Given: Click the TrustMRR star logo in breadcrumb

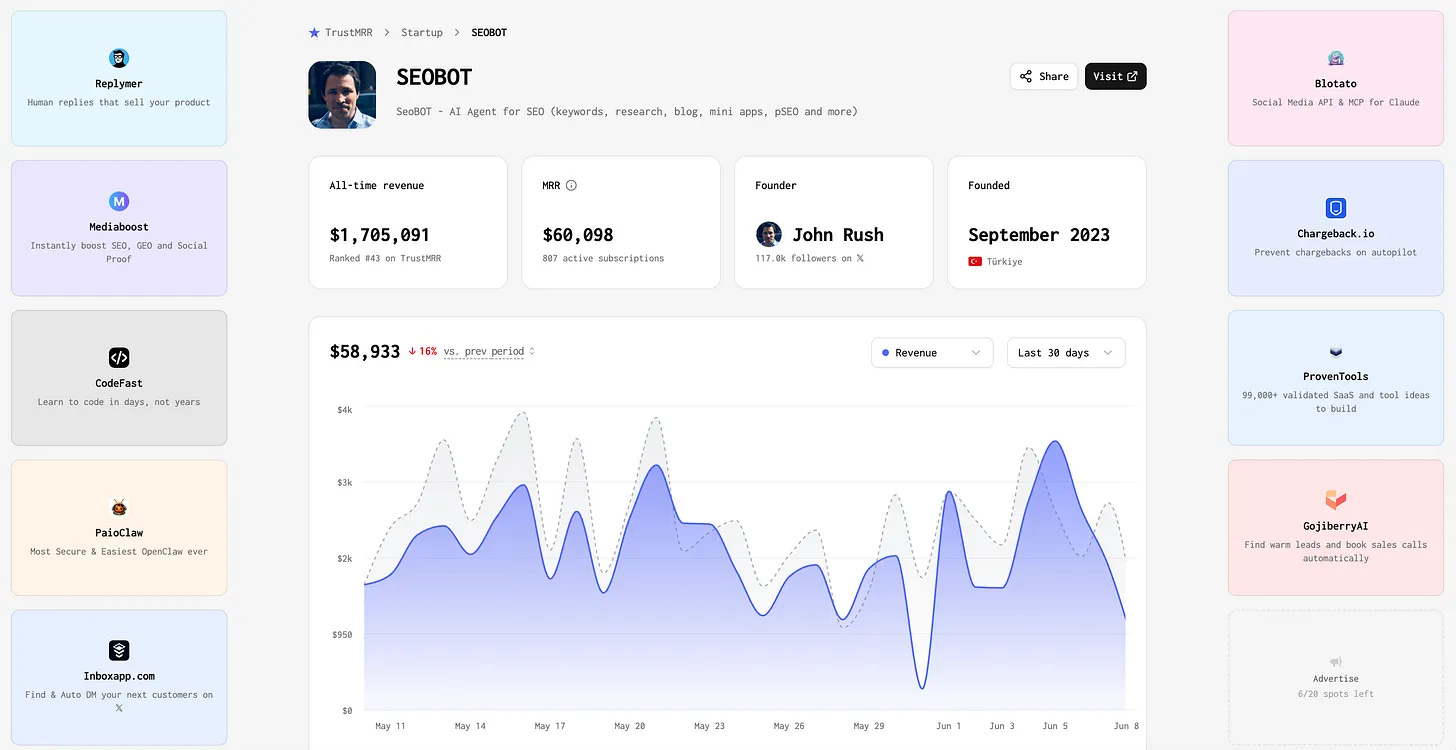Looking at the screenshot, I should (314, 33).
